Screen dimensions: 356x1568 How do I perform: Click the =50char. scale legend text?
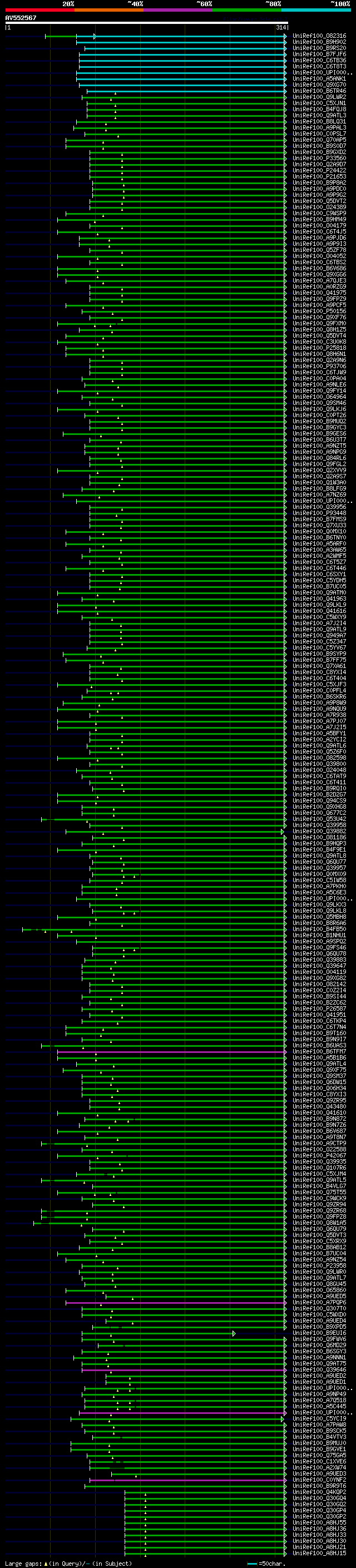point(271,1563)
